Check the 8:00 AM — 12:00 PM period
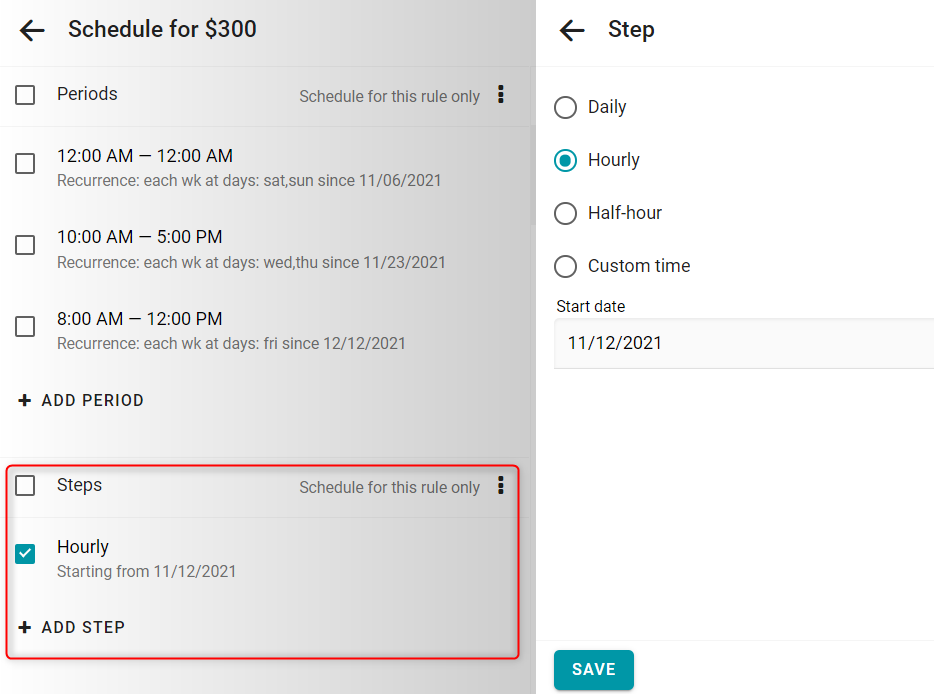The height and width of the screenshot is (694, 934). pyautogui.click(x=25, y=326)
